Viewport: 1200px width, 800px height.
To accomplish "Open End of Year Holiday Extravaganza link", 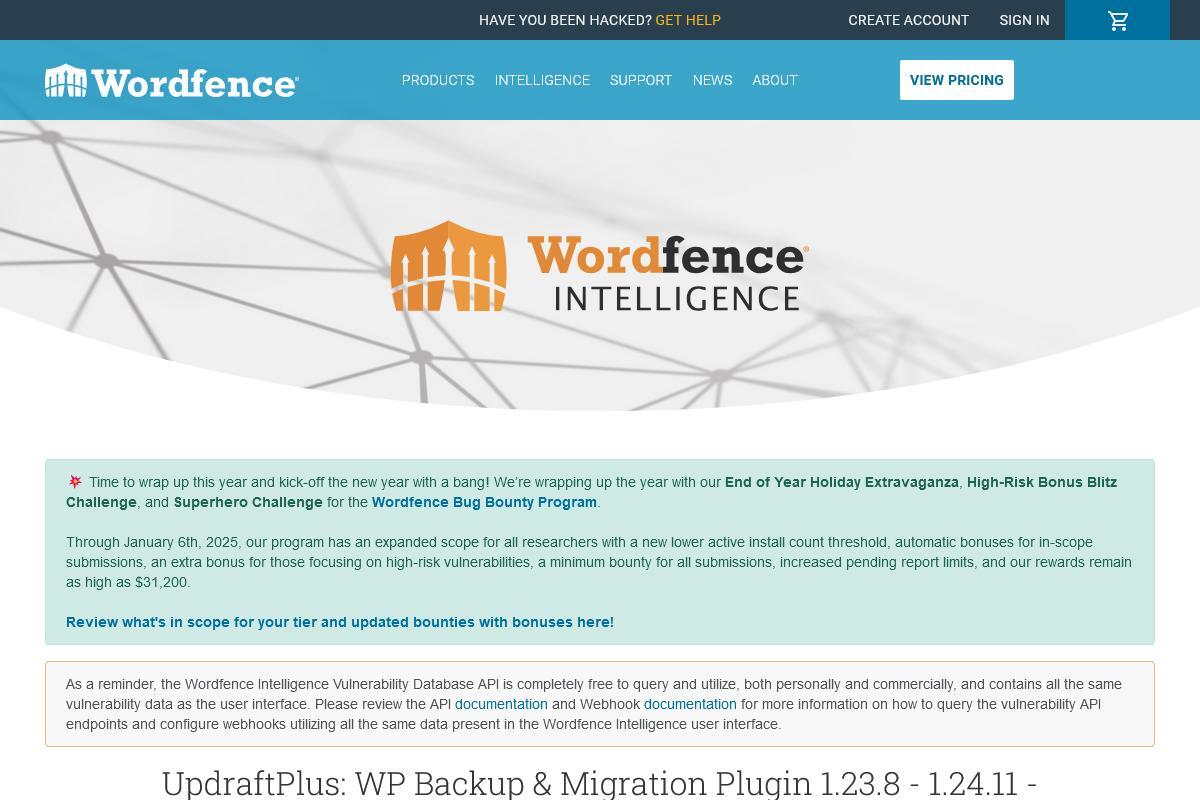I will tap(842, 482).
